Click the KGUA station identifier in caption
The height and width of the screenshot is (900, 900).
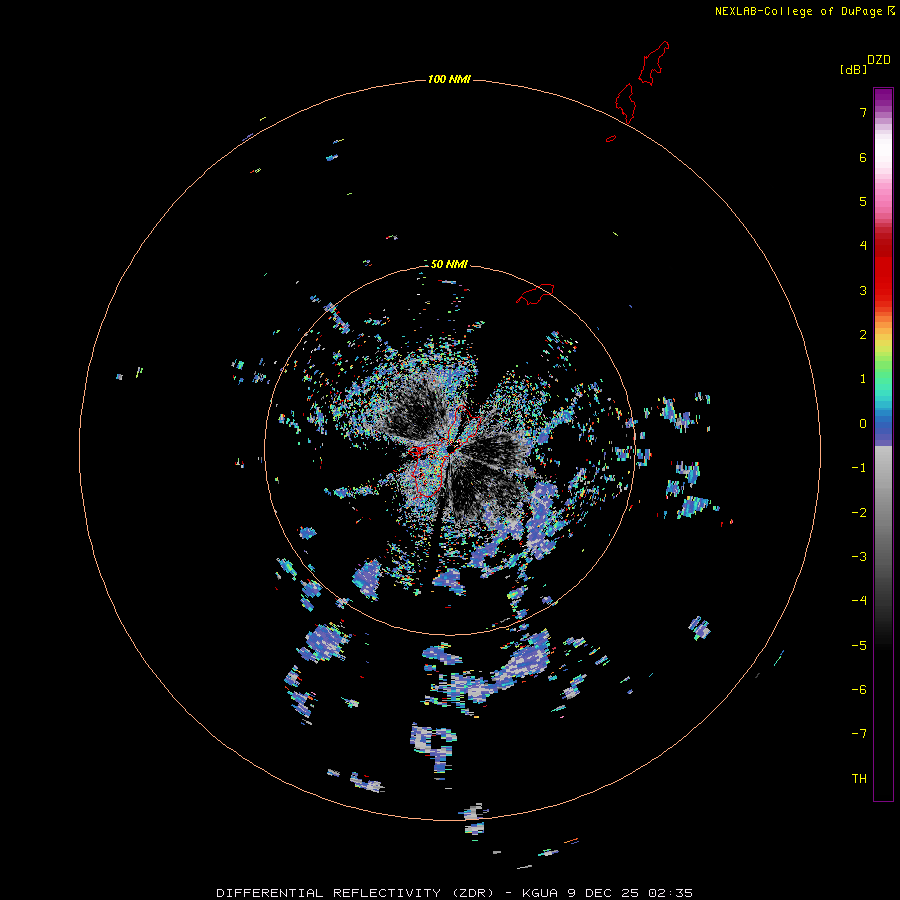pyautogui.click(x=540, y=893)
